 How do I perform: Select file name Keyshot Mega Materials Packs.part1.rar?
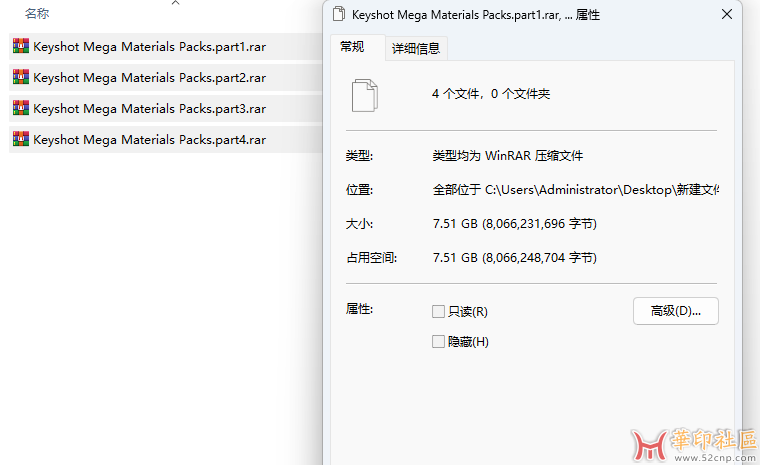149,47
